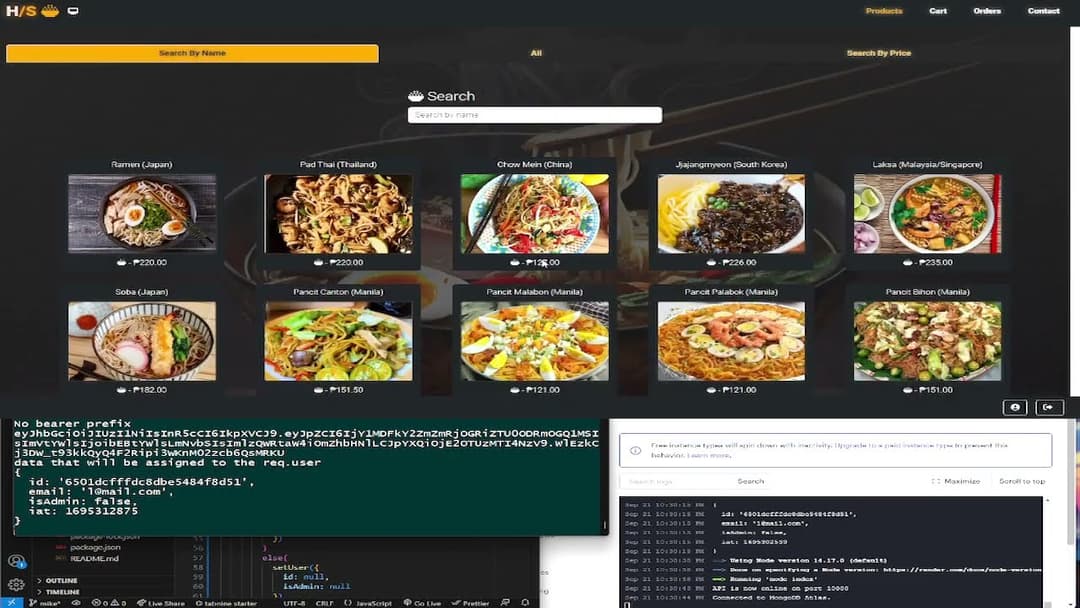Click the logout icon button

1049,407
